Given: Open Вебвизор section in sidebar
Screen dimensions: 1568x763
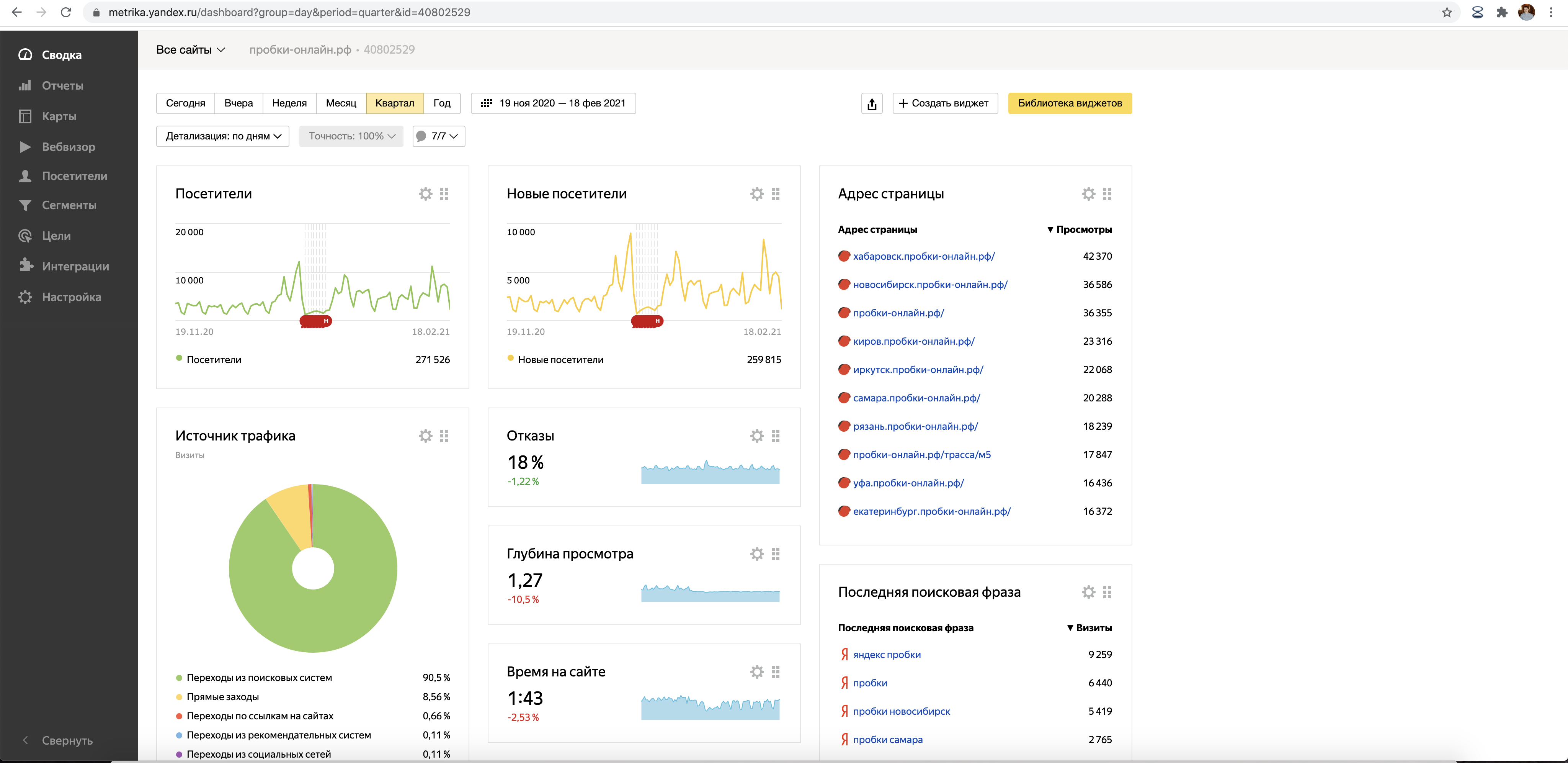Looking at the screenshot, I should 68,147.
